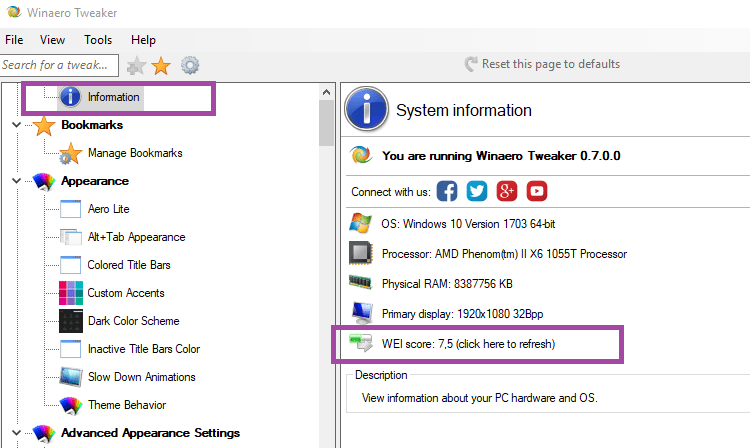This screenshot has height=448, width=750.
Task: Open the Facebook link icon
Action: [x=447, y=191]
